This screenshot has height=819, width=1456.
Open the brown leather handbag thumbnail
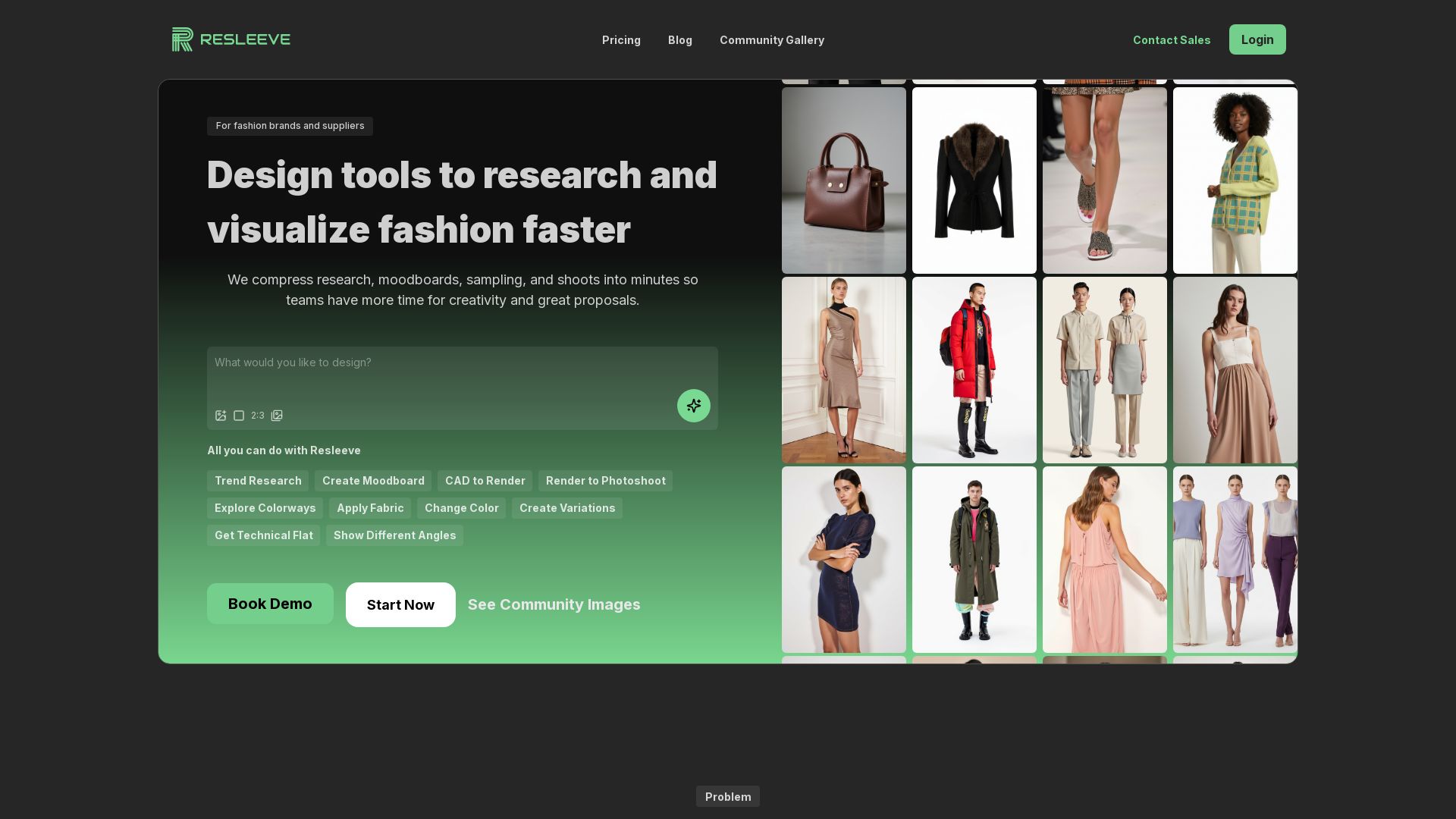(843, 180)
